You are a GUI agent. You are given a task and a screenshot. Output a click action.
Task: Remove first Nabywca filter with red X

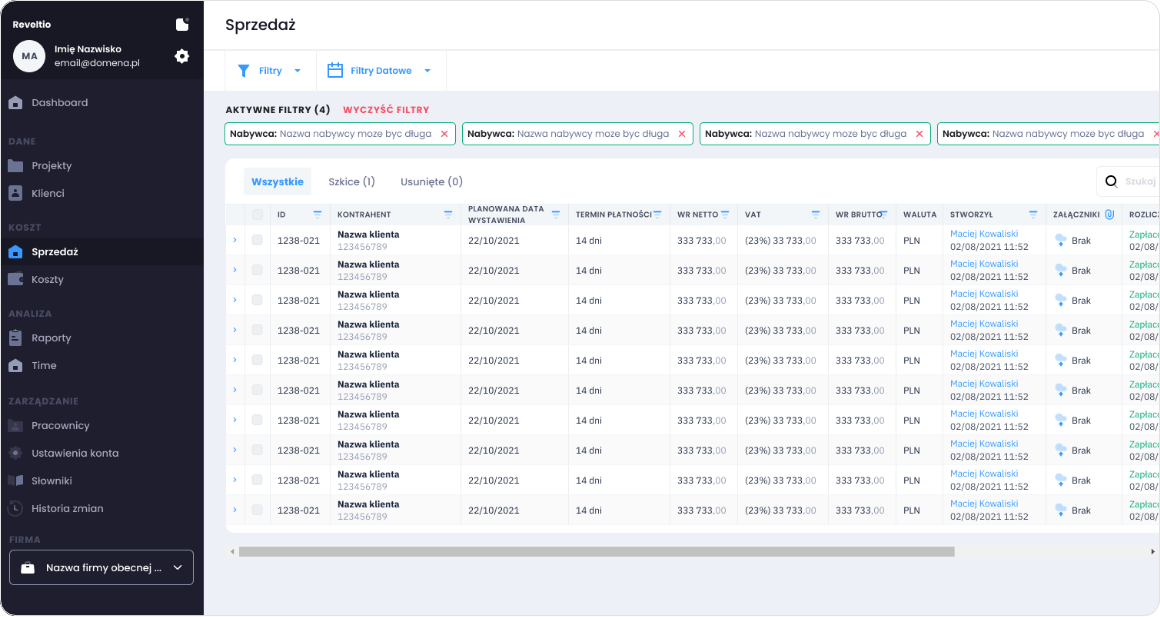[444, 133]
